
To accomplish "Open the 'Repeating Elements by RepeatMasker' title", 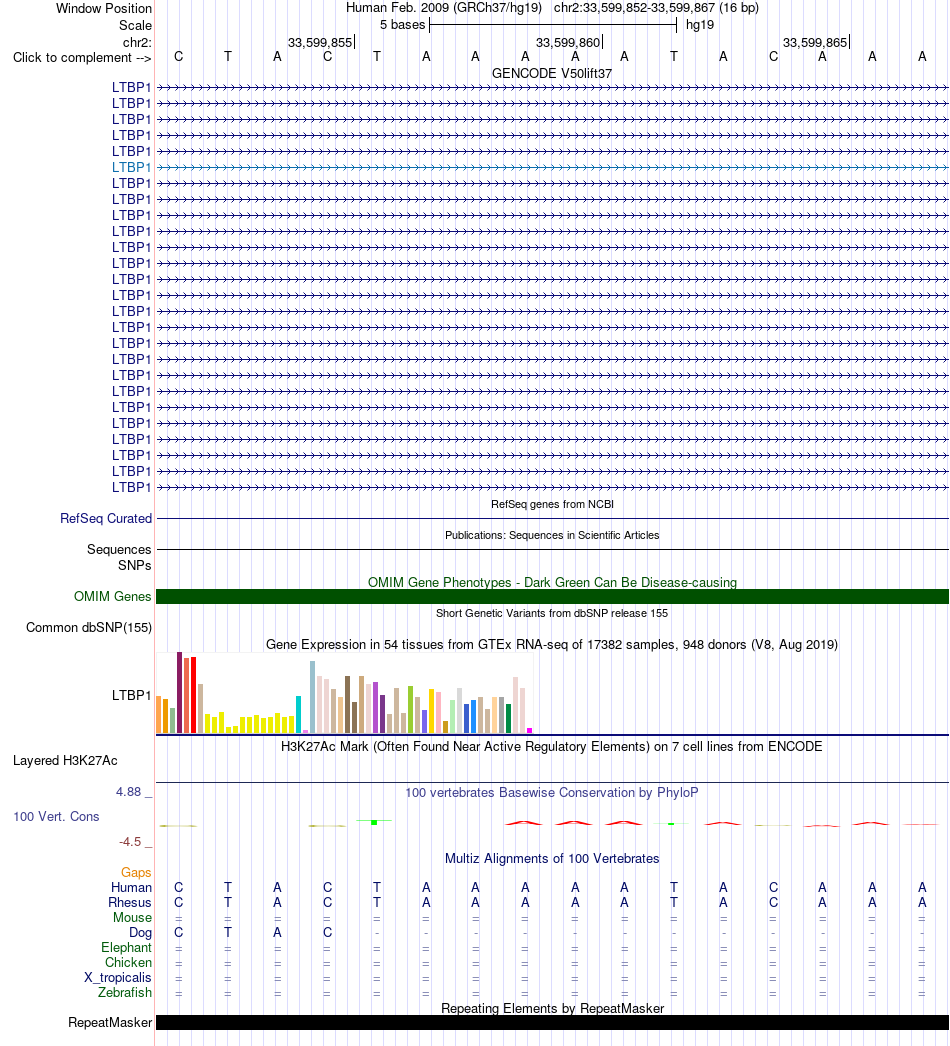I will (552, 1009).
